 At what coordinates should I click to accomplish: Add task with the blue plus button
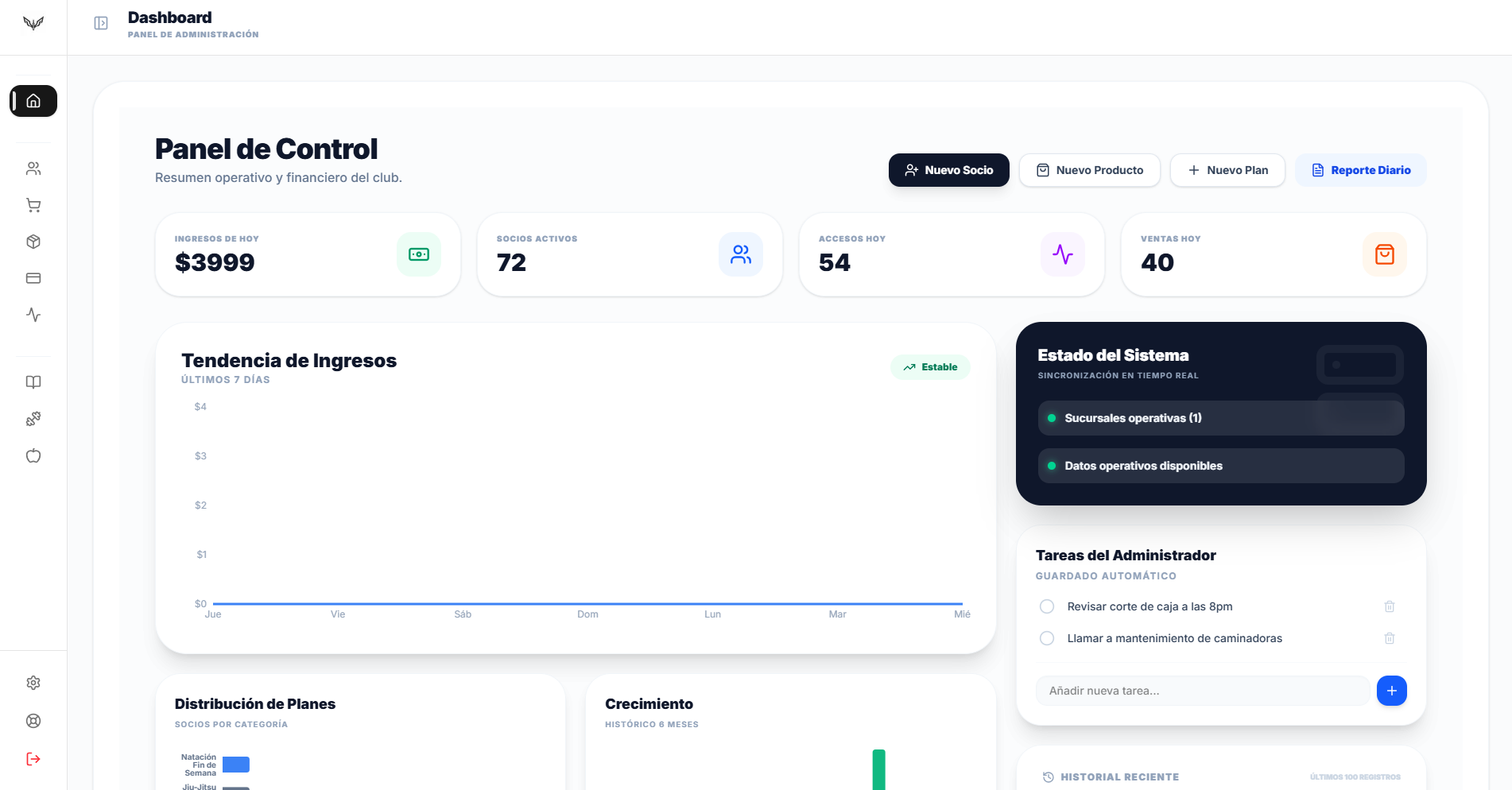(1392, 691)
